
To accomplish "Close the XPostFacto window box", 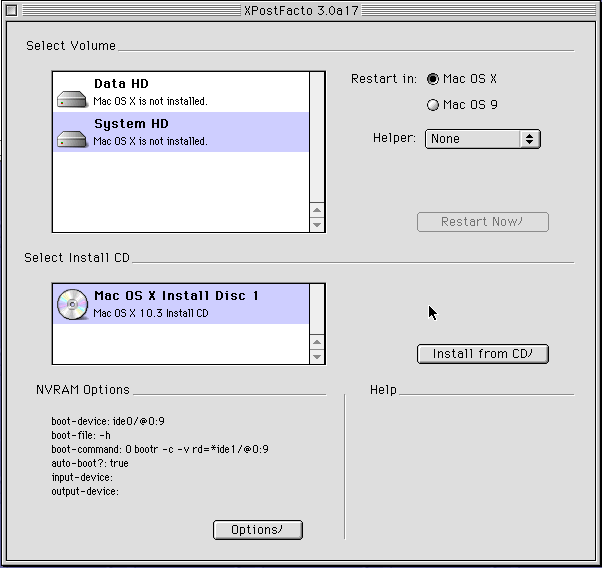I will click(12, 10).
